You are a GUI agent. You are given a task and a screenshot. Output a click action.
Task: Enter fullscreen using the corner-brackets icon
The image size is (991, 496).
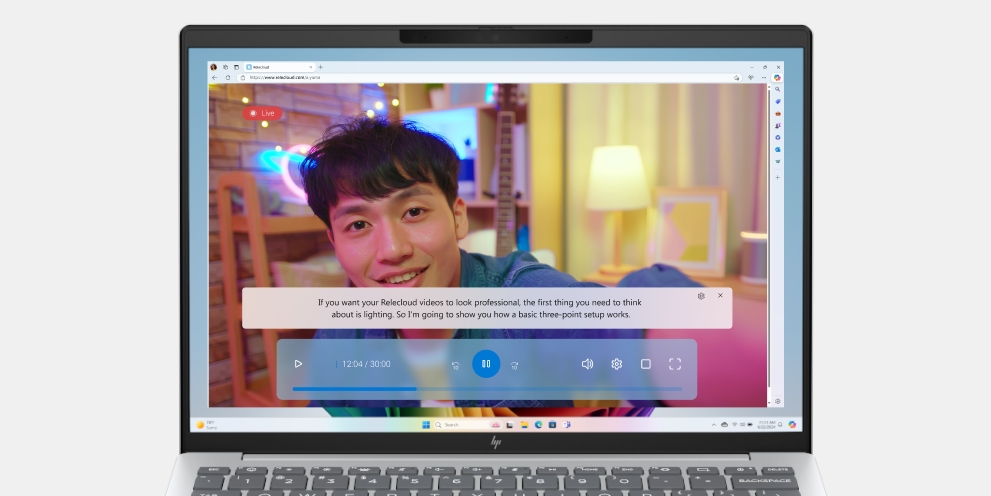click(675, 364)
